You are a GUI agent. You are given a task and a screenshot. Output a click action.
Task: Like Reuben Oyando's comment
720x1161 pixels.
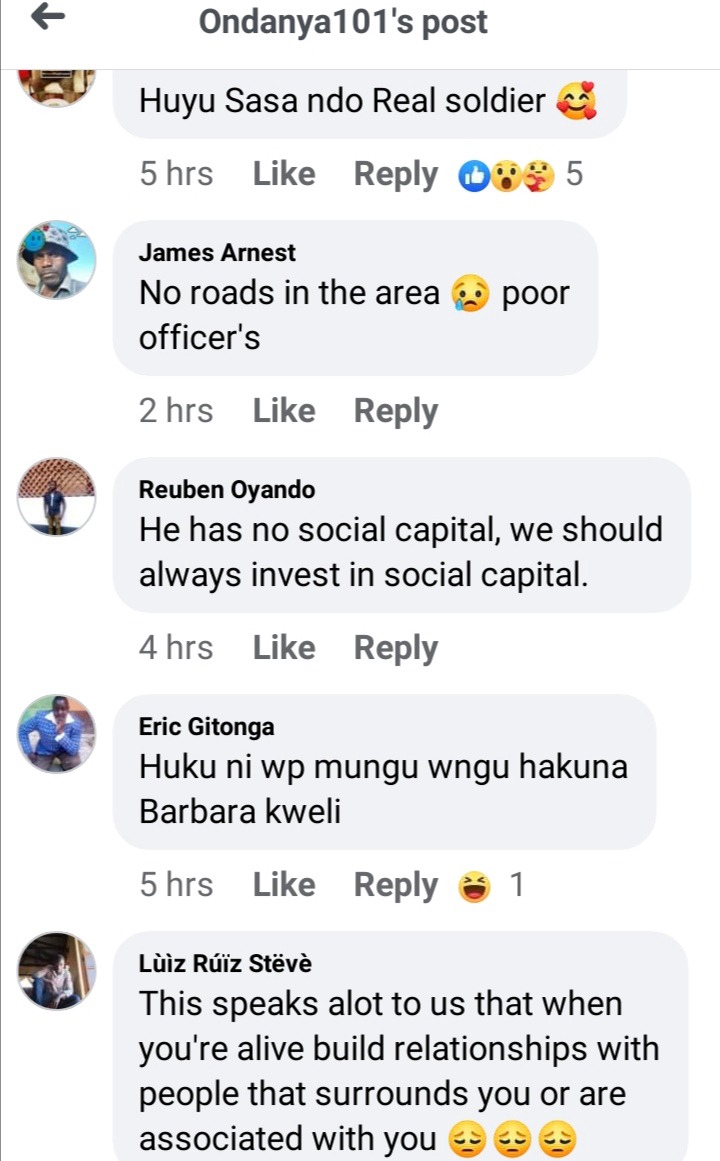click(x=284, y=648)
